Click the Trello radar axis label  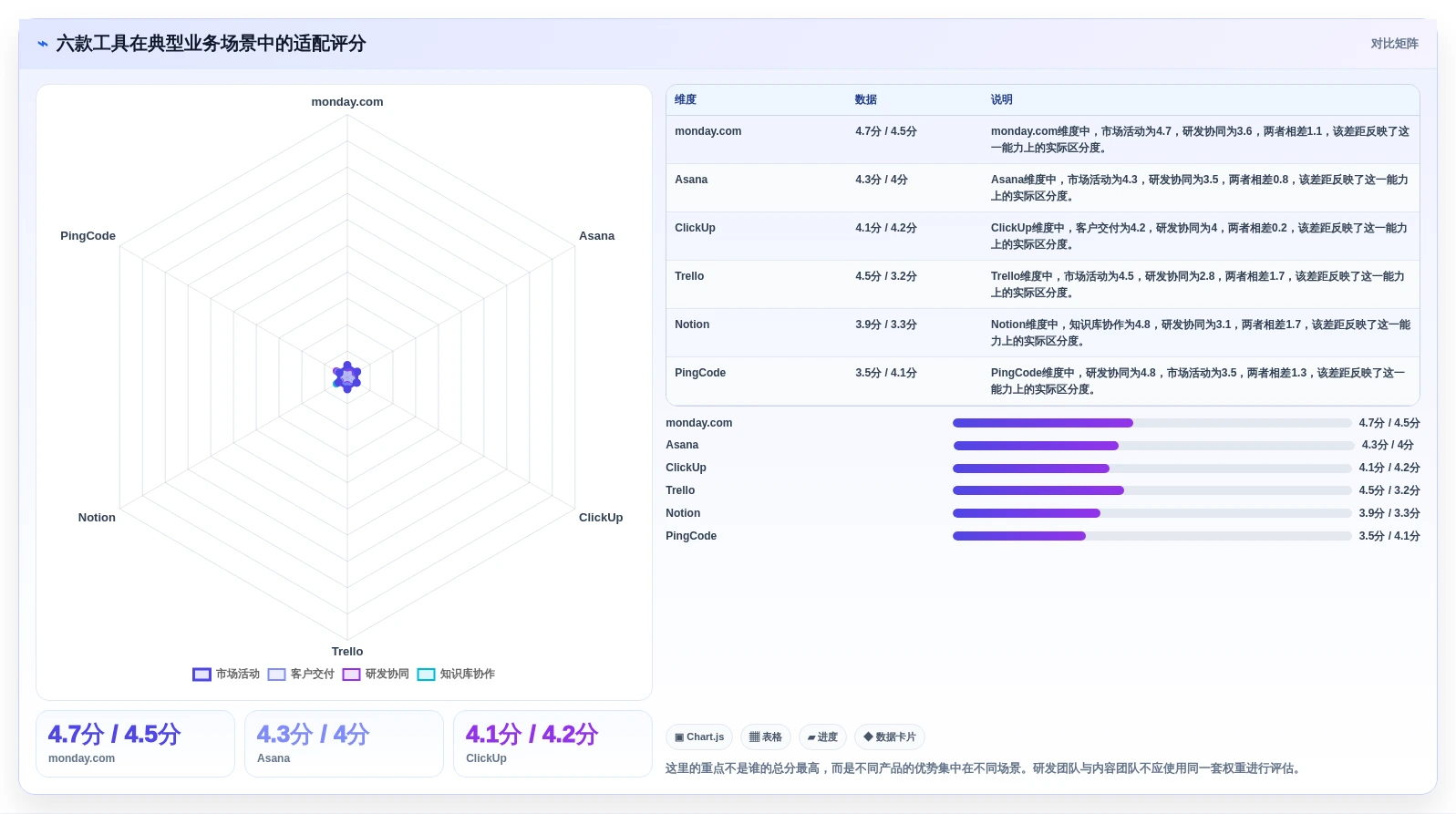347,652
